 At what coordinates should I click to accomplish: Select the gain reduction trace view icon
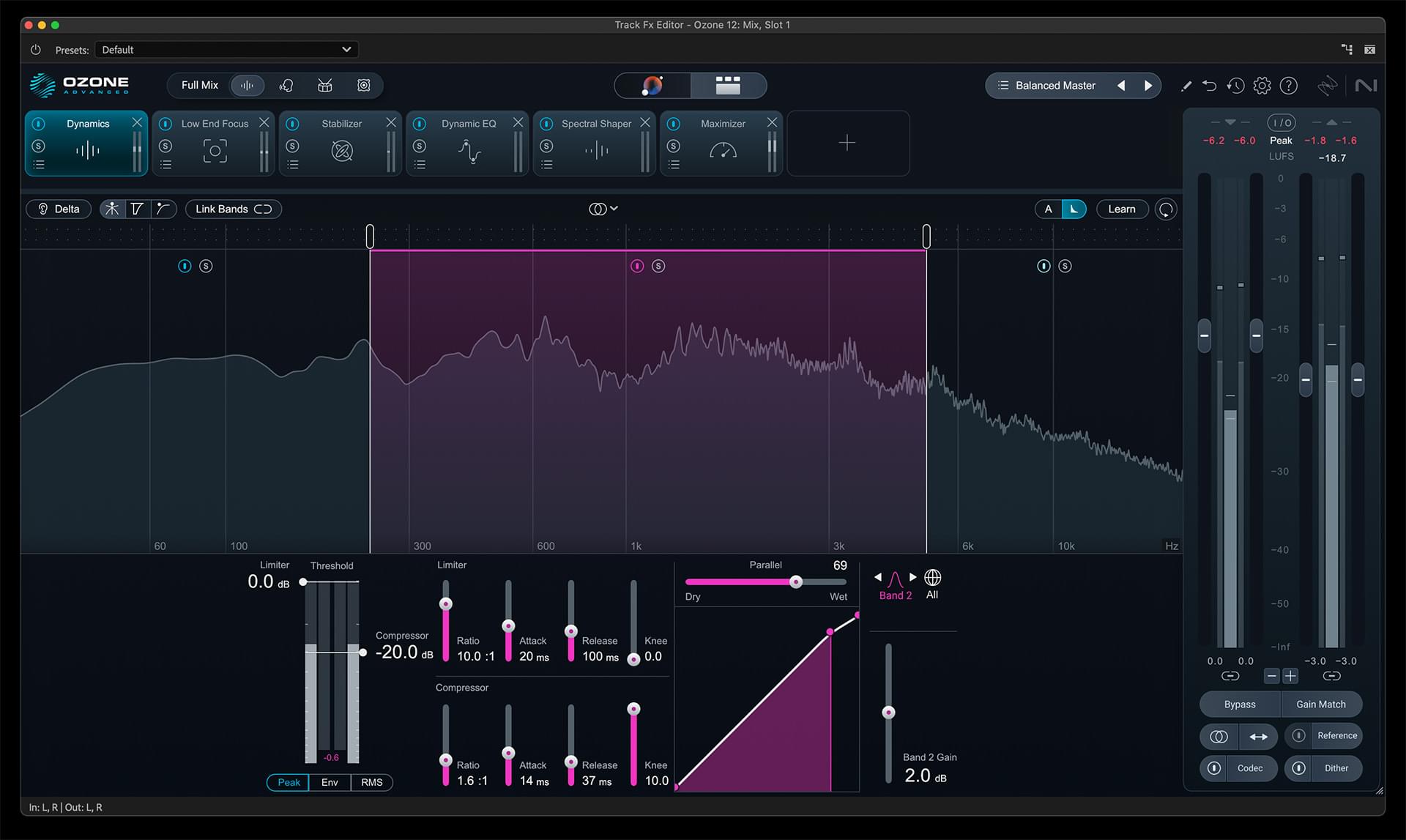pyautogui.click(x=163, y=209)
